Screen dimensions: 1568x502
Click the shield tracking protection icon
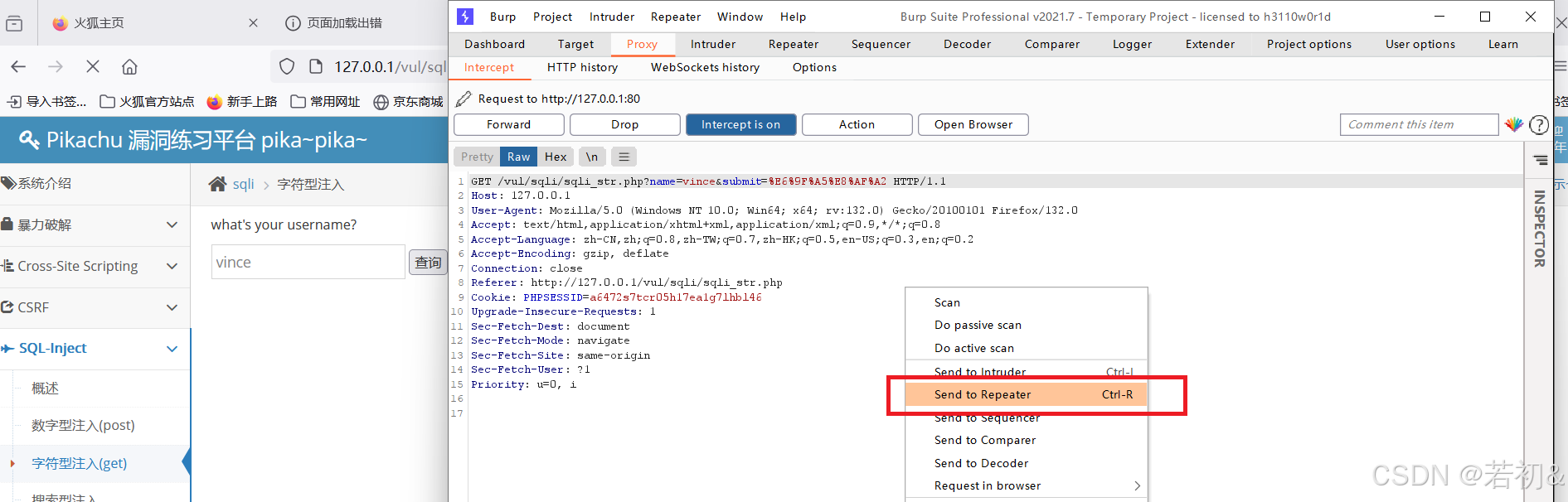[287, 66]
